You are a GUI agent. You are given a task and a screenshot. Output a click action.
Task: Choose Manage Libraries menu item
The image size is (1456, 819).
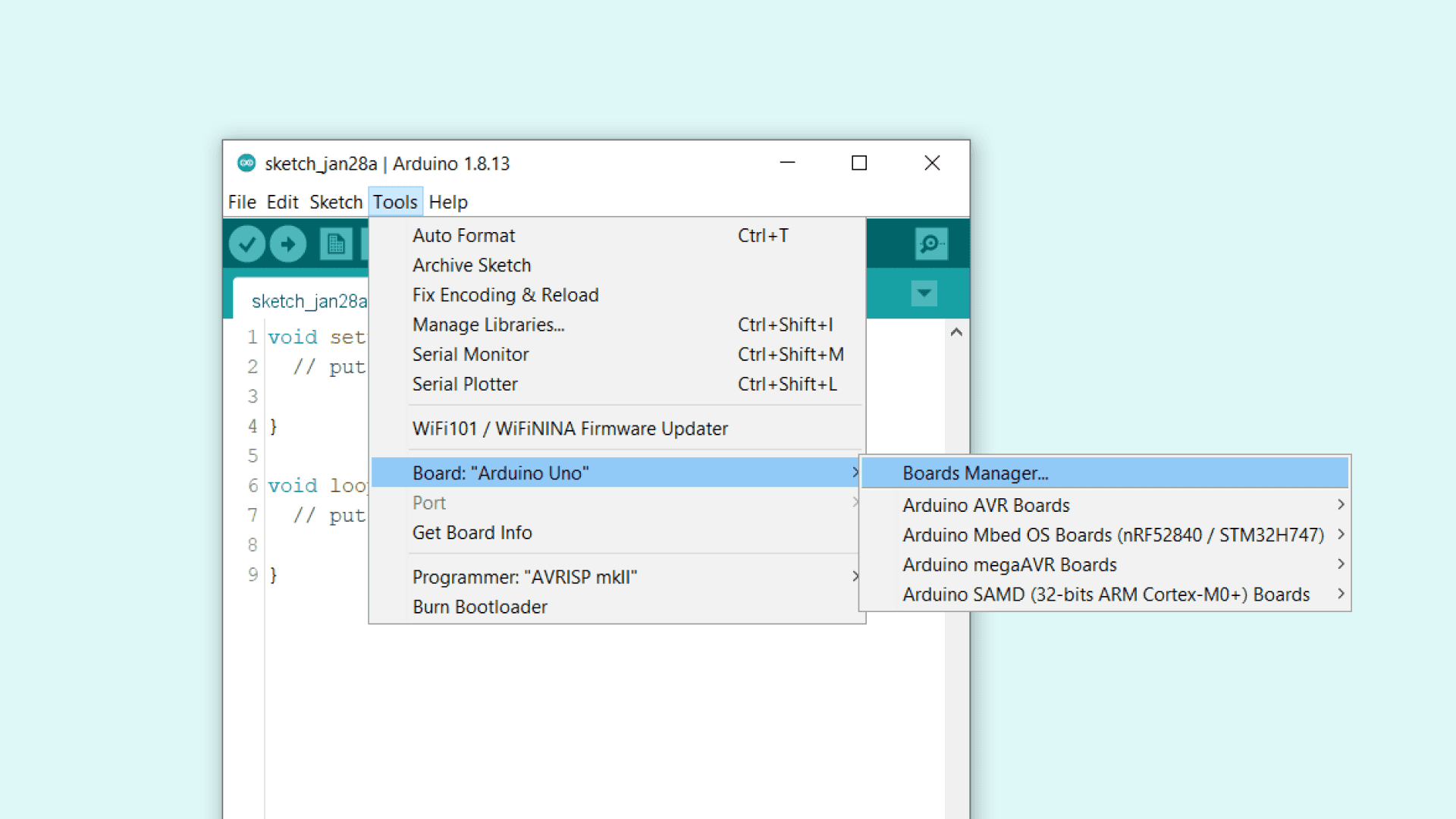click(x=488, y=325)
